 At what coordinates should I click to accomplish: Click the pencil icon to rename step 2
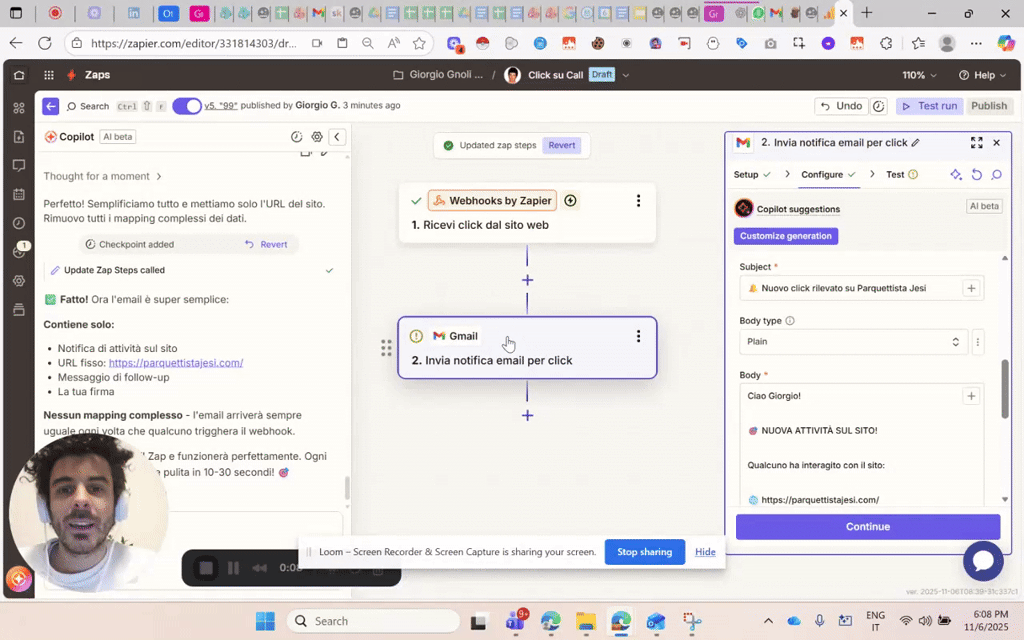[x=915, y=143]
